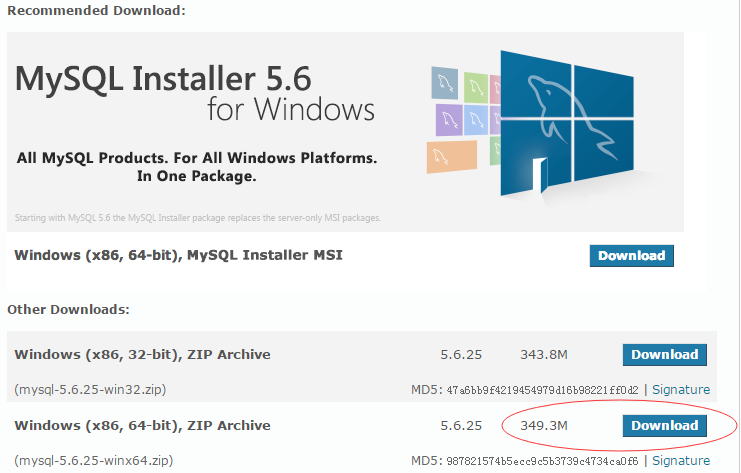Download the 32-bit ZIP Archive
This screenshot has width=741, height=473.
click(664, 355)
